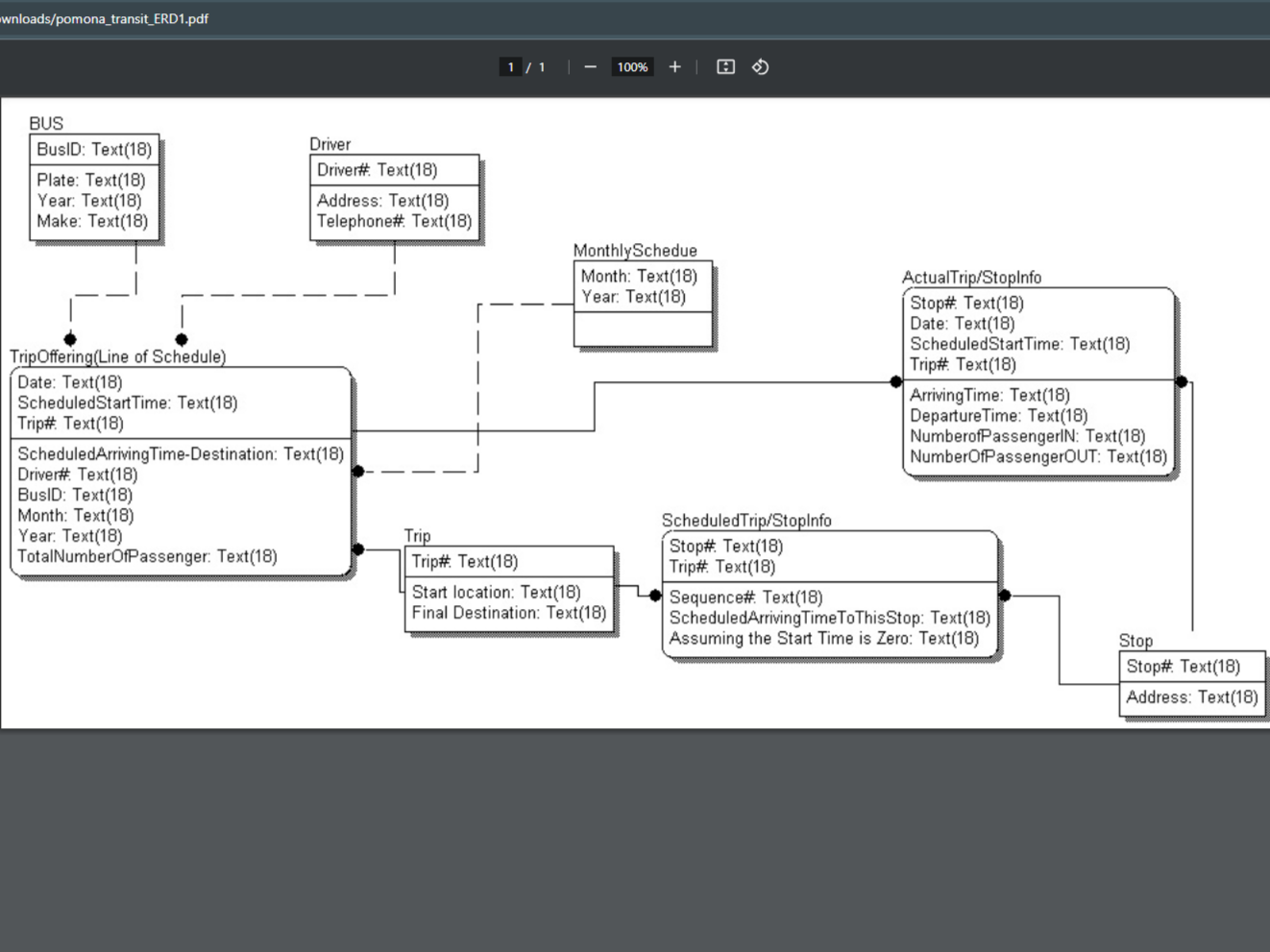Click 'Driver#: Text(18)' in Driver table

coord(377,170)
